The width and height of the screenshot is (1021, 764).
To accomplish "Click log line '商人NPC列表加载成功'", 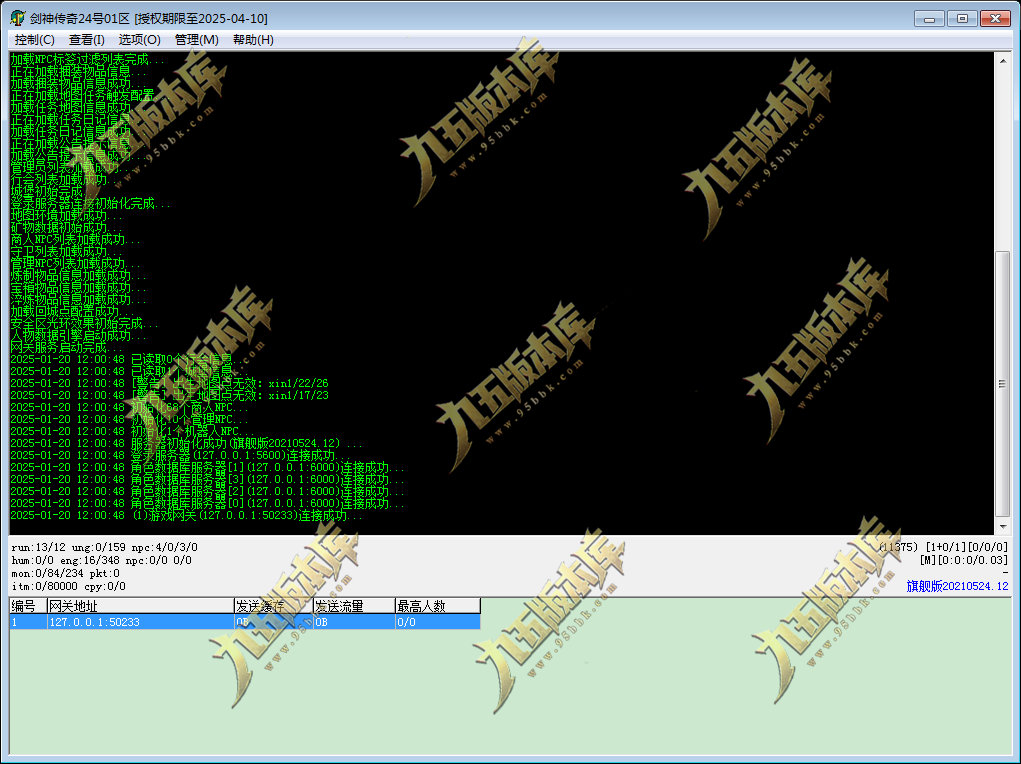I will (x=76, y=239).
